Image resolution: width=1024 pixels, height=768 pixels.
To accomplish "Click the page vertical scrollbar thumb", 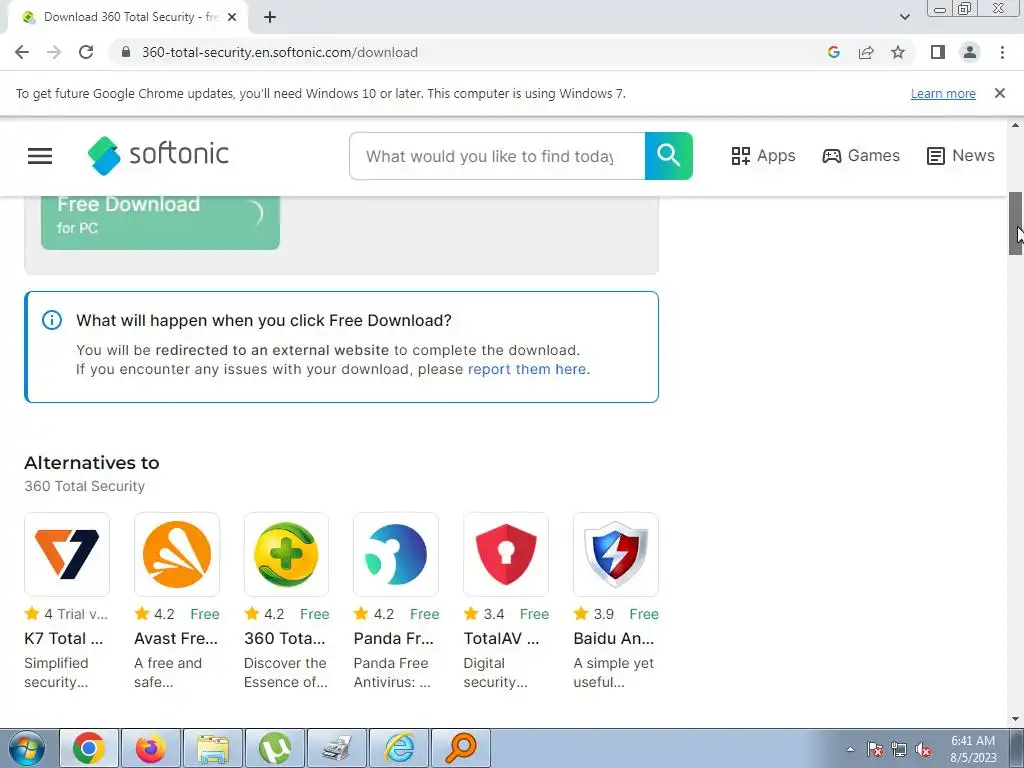I will tap(1016, 223).
